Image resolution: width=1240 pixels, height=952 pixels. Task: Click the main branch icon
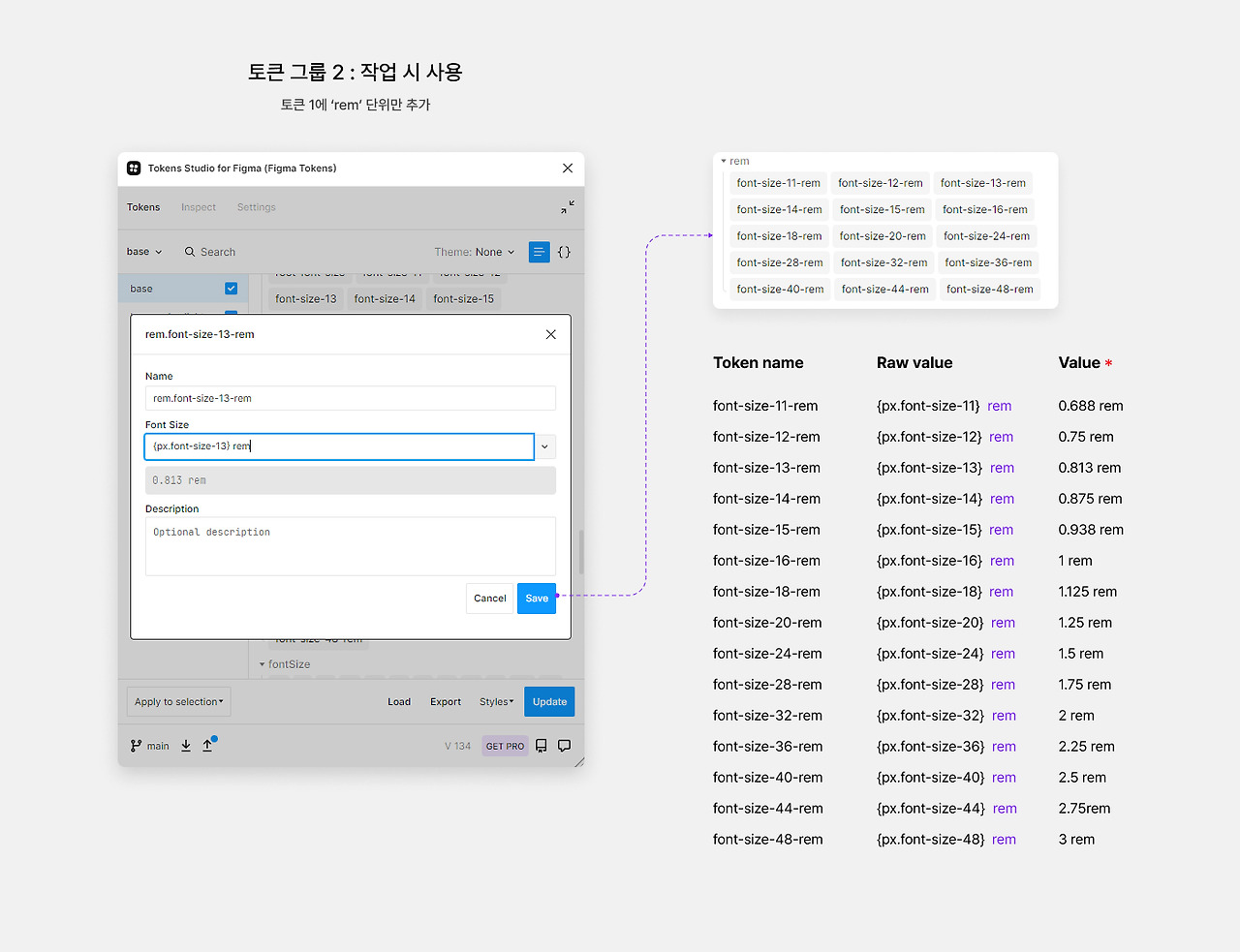point(136,746)
